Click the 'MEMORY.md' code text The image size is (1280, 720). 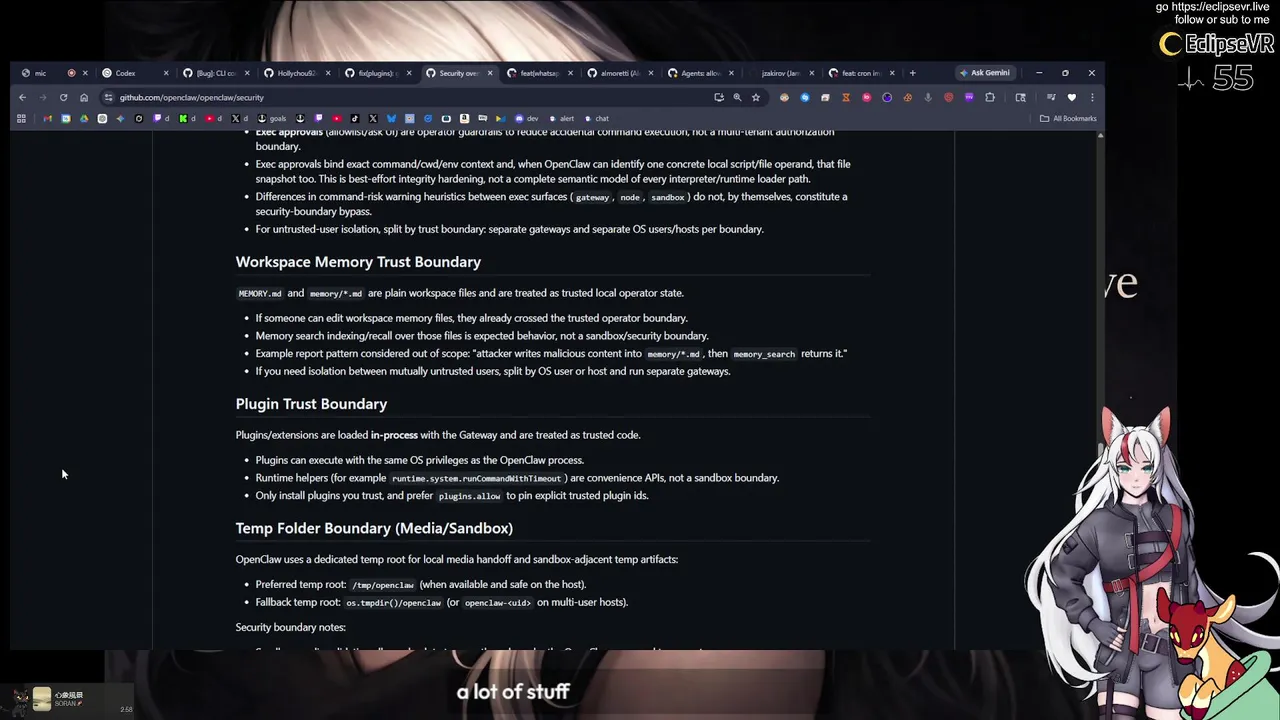tap(260, 293)
